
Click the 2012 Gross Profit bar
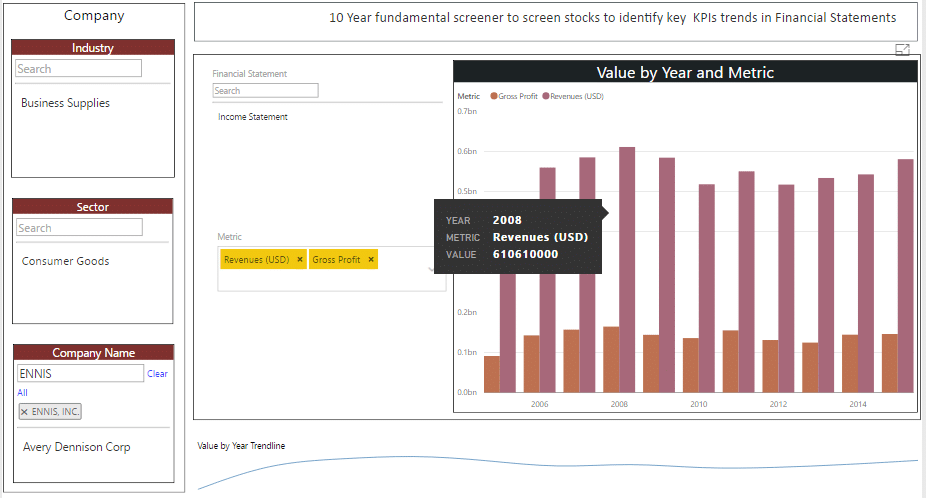pyautogui.click(x=770, y=366)
